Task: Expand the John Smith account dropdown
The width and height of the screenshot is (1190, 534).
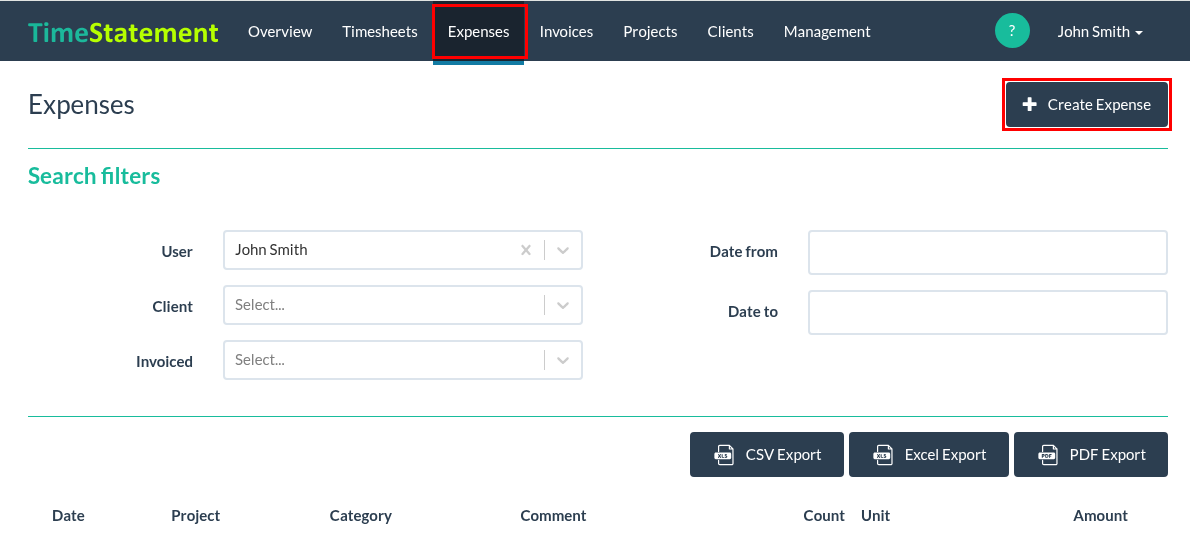Action: [1100, 32]
